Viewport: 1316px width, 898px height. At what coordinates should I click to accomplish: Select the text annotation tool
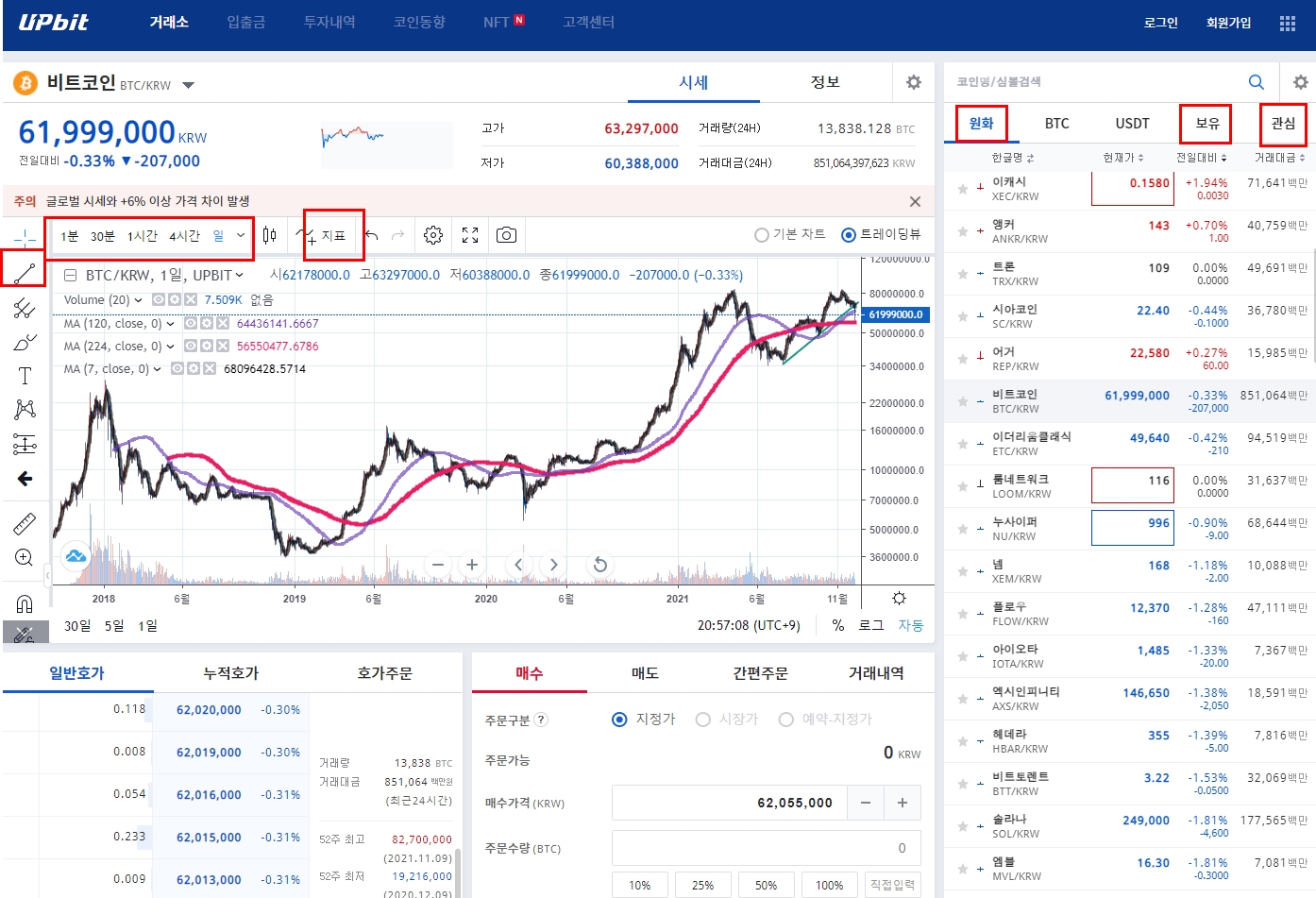[x=25, y=376]
